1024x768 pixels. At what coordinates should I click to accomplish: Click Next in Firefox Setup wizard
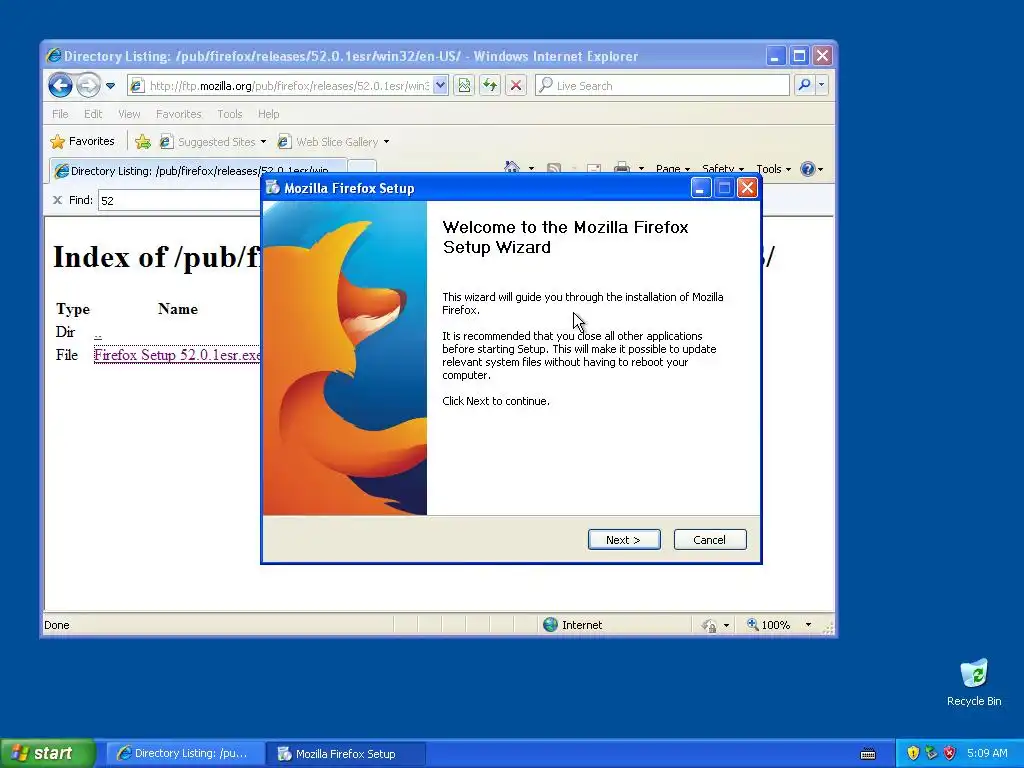pyautogui.click(x=624, y=539)
